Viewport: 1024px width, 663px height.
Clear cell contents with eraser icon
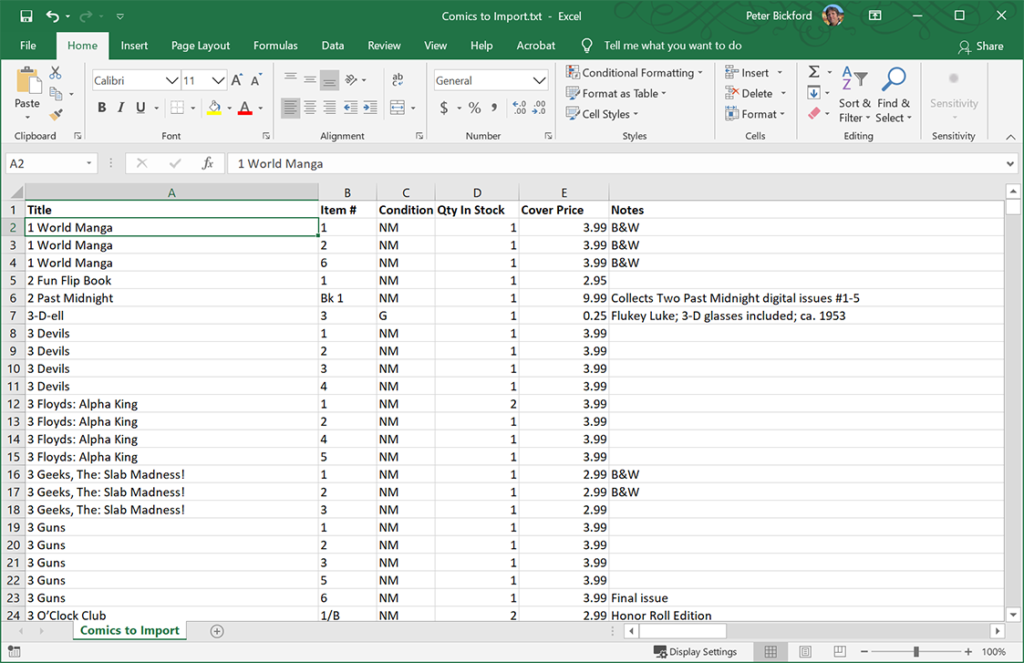pyautogui.click(x=814, y=114)
